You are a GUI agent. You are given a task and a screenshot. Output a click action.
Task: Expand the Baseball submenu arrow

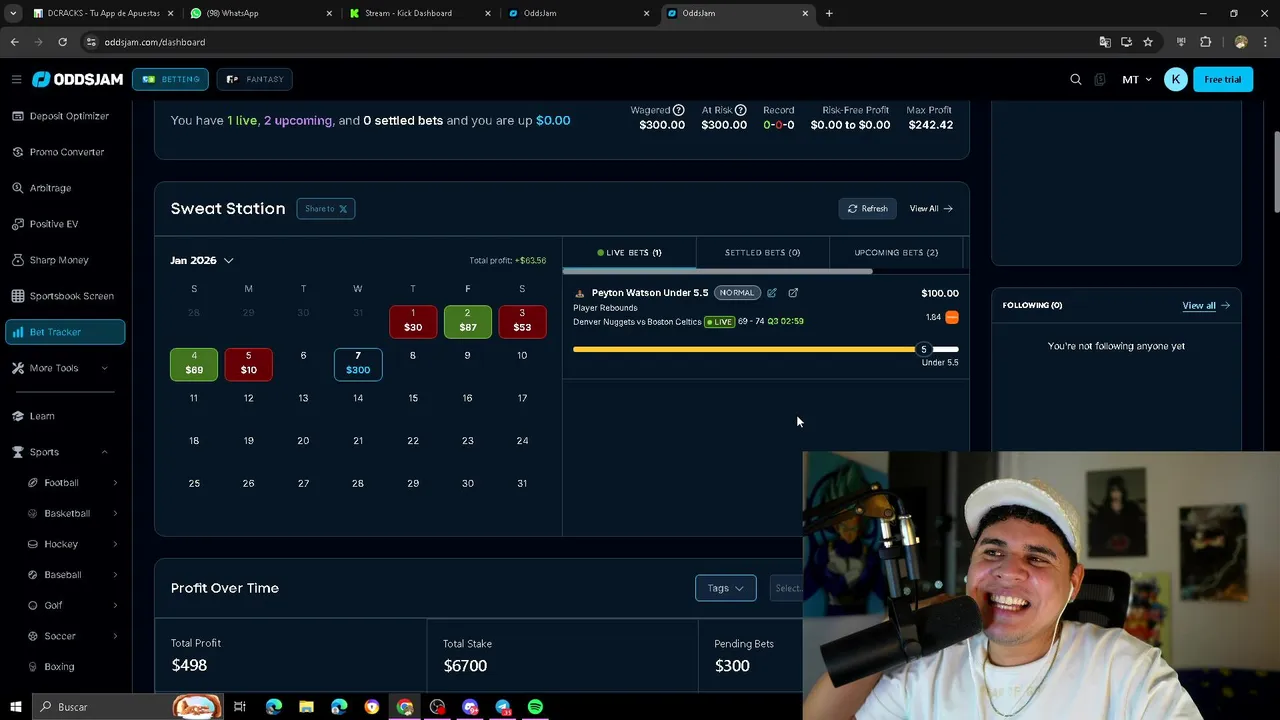click(115, 575)
